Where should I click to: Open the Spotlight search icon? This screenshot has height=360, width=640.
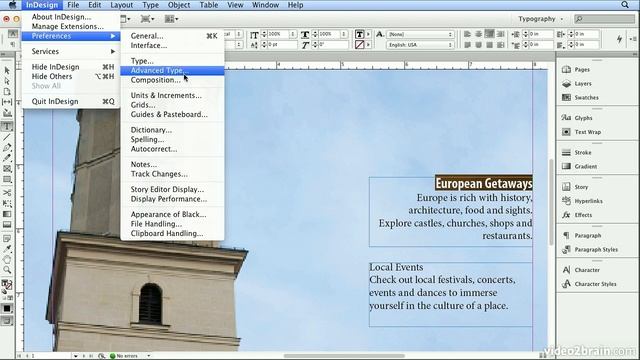pos(625,5)
